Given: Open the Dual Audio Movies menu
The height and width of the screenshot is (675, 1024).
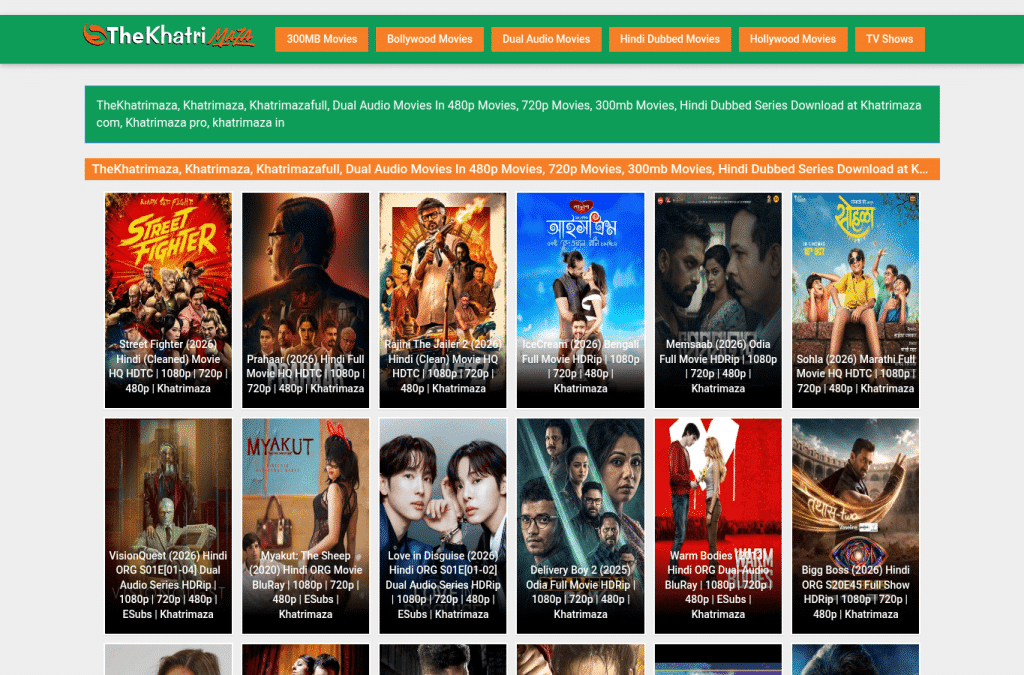Looking at the screenshot, I should pos(546,39).
